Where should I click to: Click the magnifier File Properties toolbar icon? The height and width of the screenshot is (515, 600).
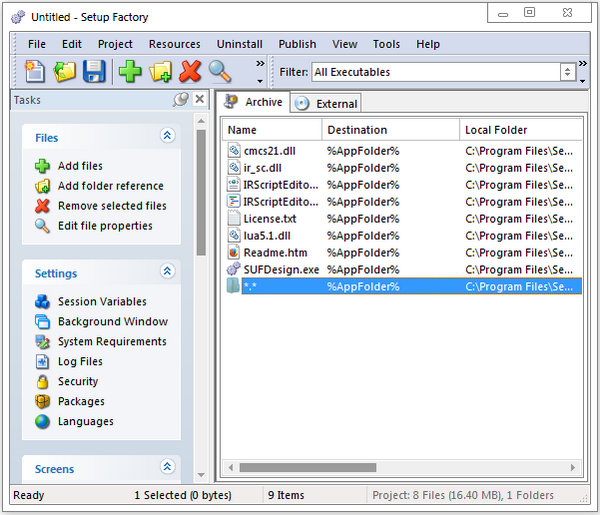[220, 71]
